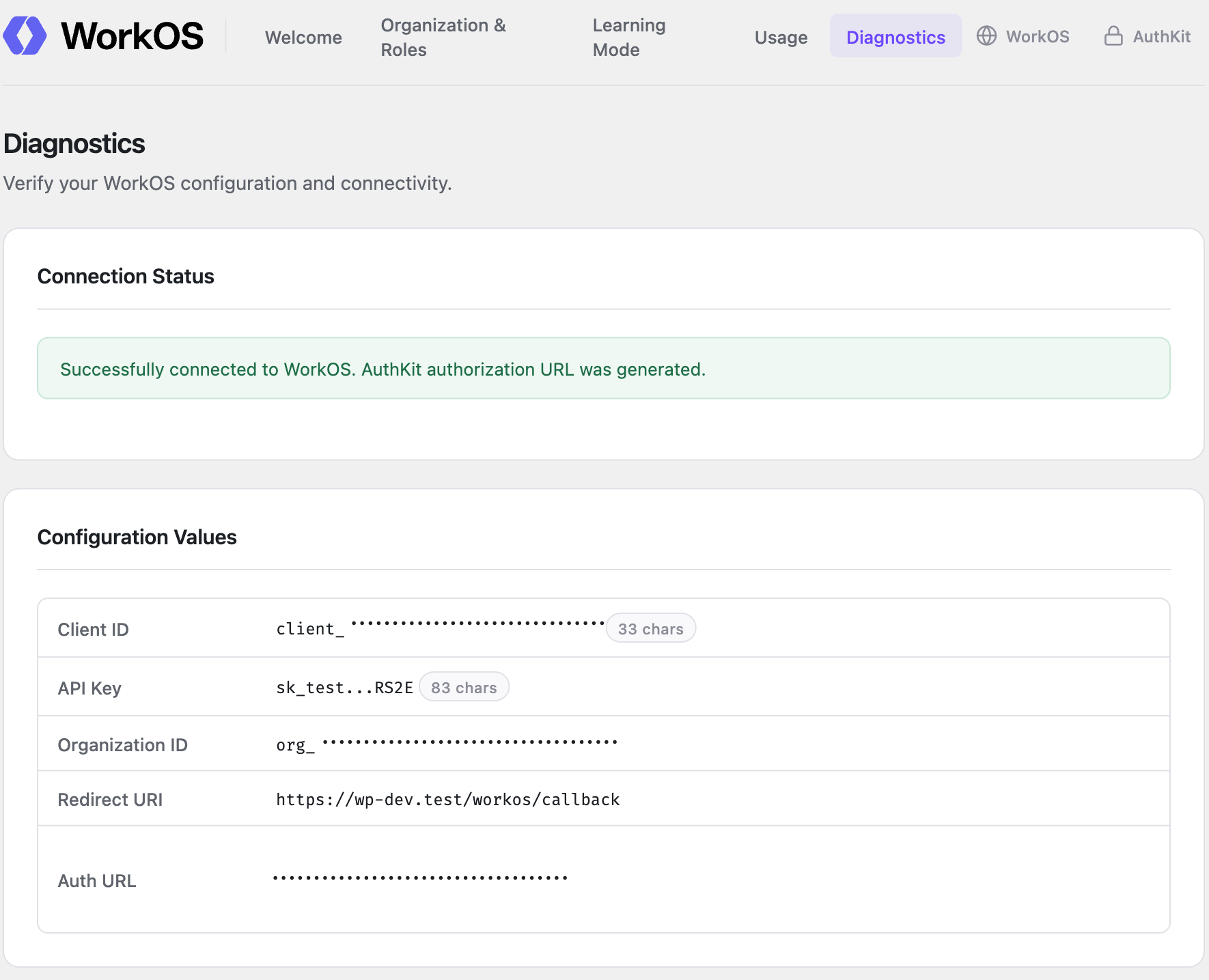1209x980 pixels.
Task: Click the lock icon beside AuthKit
Action: point(1113,36)
